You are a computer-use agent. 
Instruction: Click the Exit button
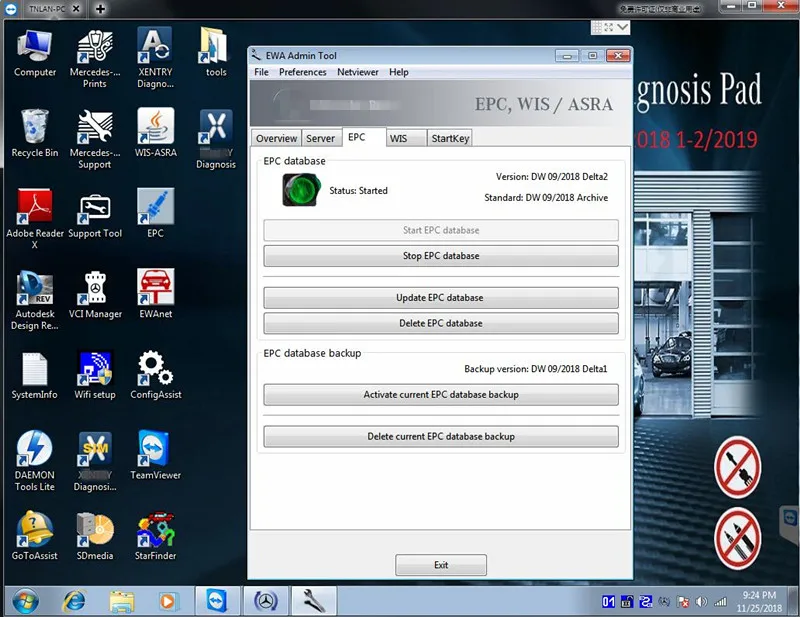(x=441, y=565)
